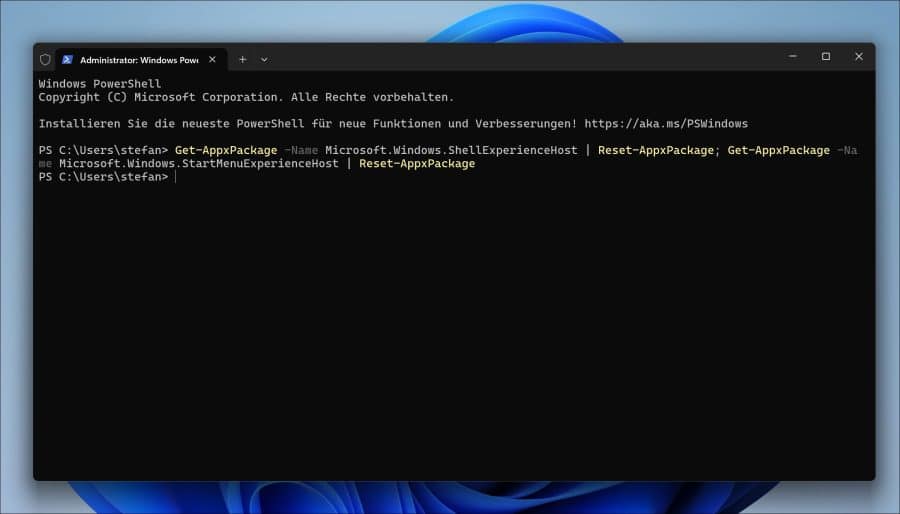Image resolution: width=900 pixels, height=514 pixels.
Task: Close the Administrator: Windows PowerShell tab
Action: (212, 59)
